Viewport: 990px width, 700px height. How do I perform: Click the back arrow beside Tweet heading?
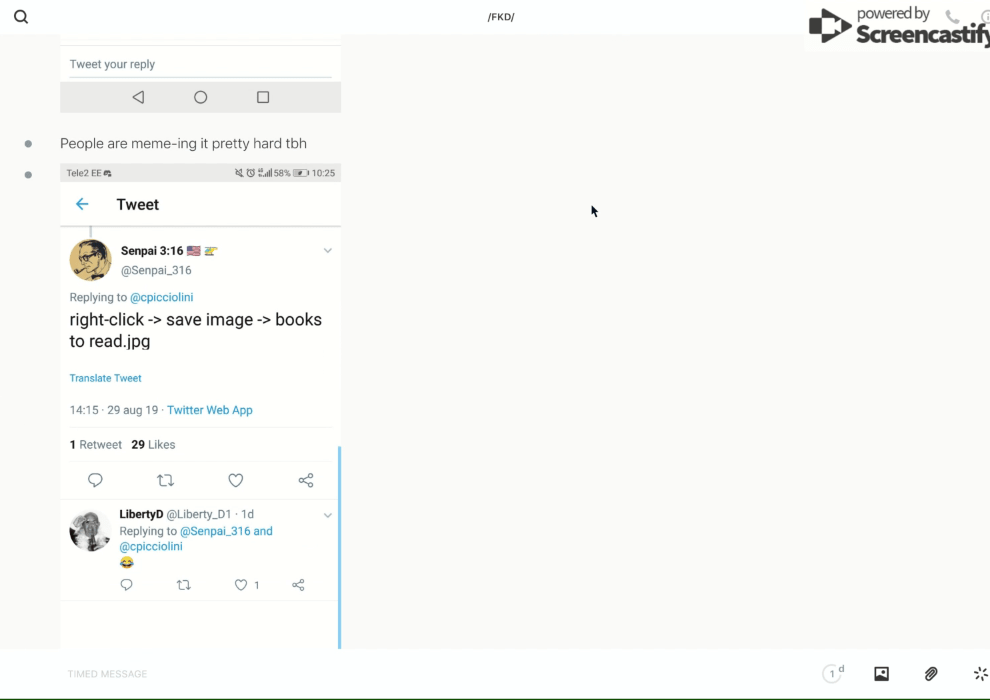[82, 204]
